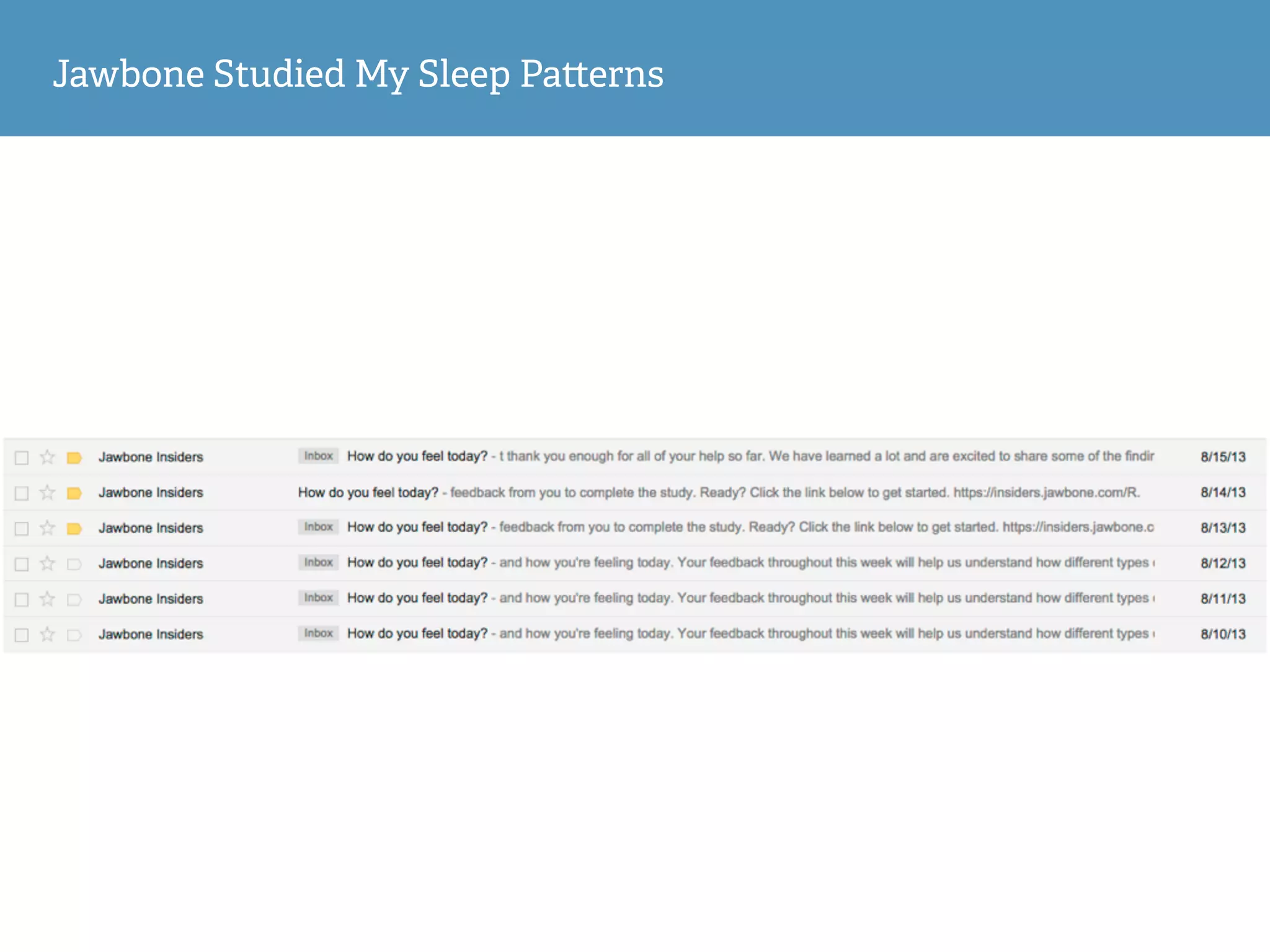The width and height of the screenshot is (1270, 952).
Task: Open the 8/12/13 'How do you feel today?' subject
Action: coord(417,563)
